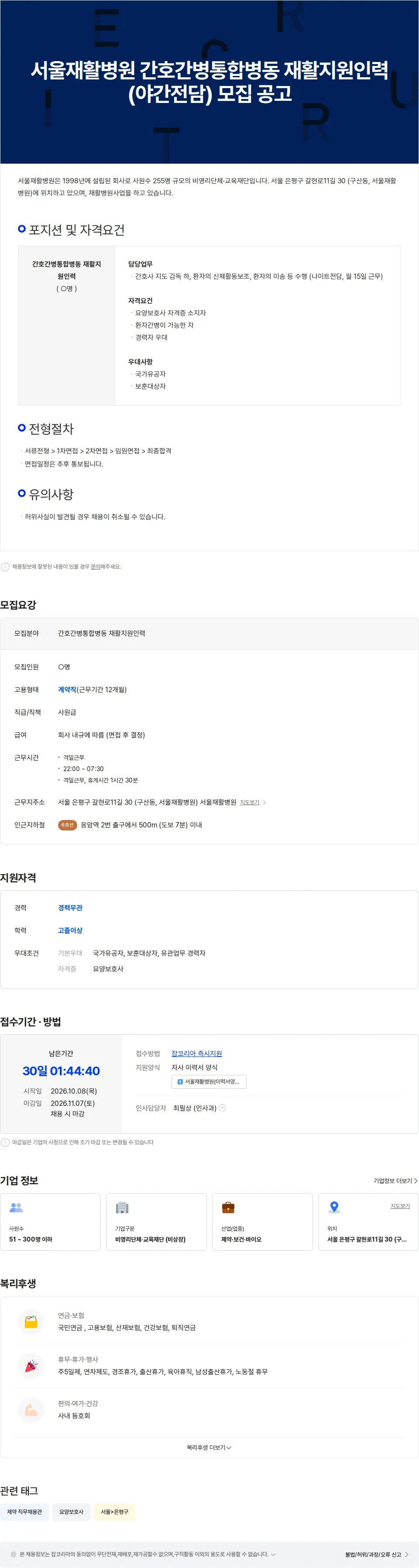
Task: Select the 요양보호사 tag
Action: coord(71,1512)
